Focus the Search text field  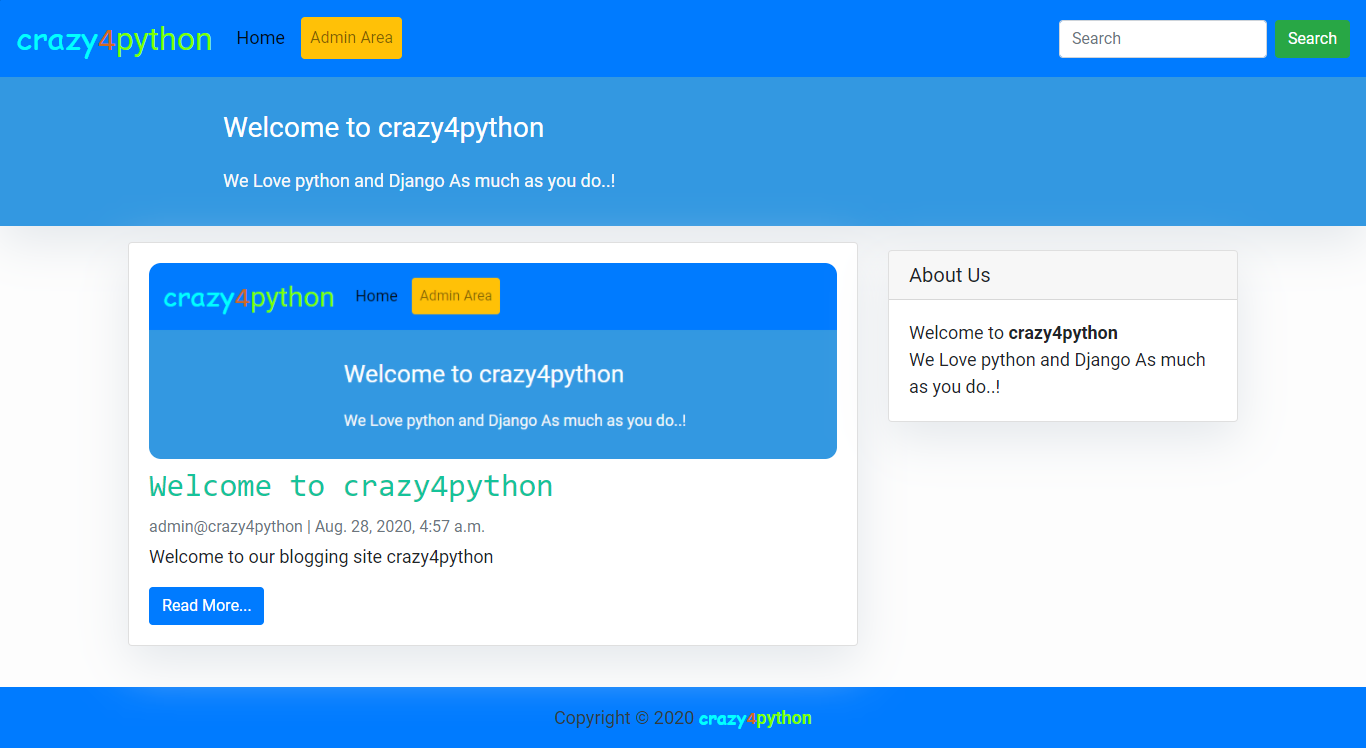point(1162,39)
